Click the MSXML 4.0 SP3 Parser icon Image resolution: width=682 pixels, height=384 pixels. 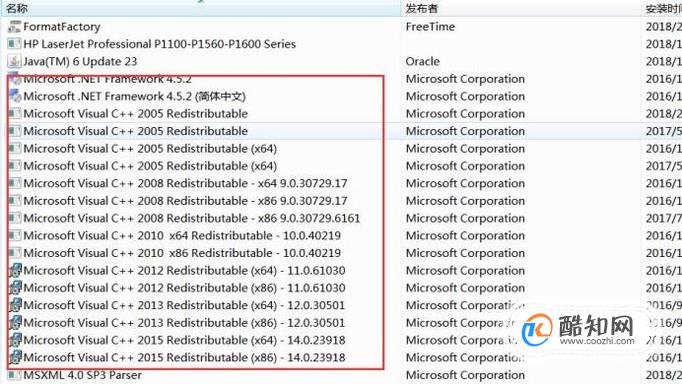tap(14, 375)
